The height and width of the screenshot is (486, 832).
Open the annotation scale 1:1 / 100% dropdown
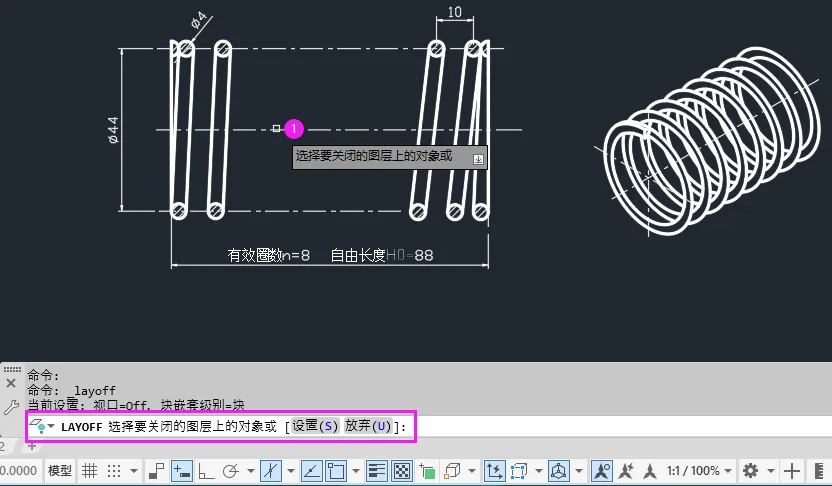(699, 471)
